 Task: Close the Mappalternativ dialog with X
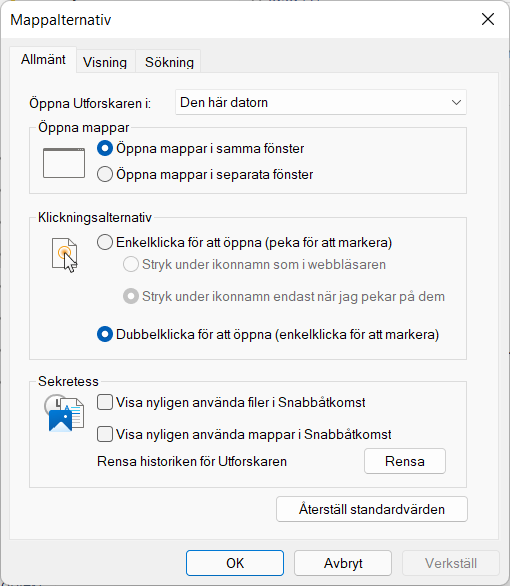tap(488, 19)
